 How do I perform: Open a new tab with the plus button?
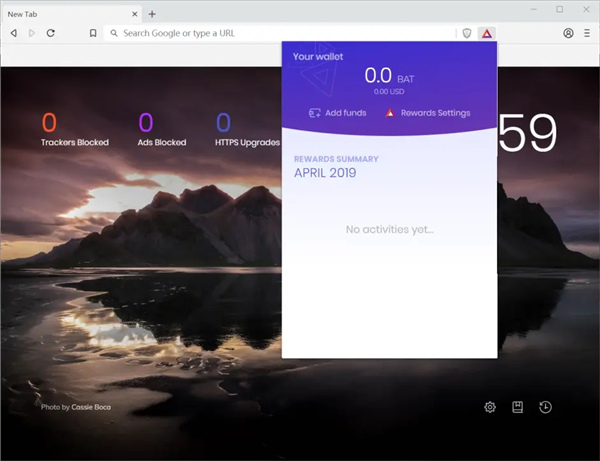pyautogui.click(x=152, y=14)
